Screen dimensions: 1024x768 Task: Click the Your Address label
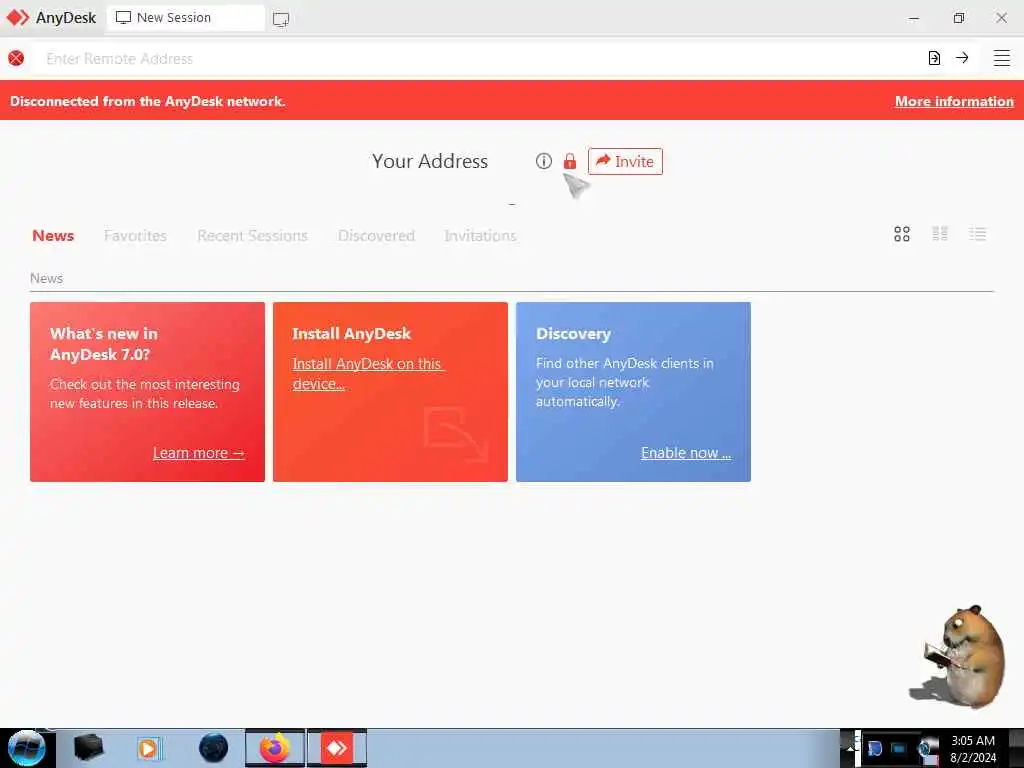click(x=430, y=161)
